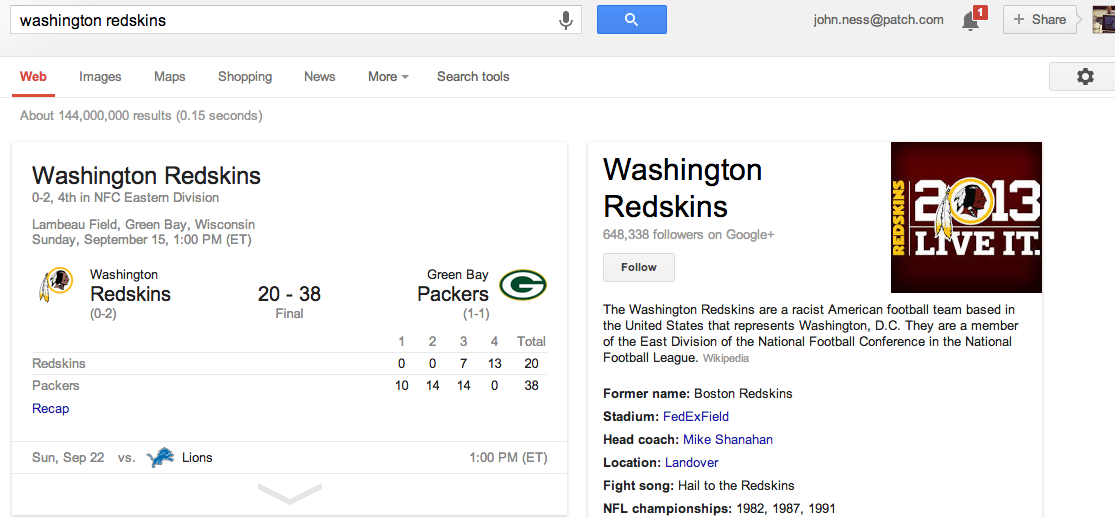Click the + Share button
This screenshot has width=1115, height=518.
pyautogui.click(x=1040, y=20)
